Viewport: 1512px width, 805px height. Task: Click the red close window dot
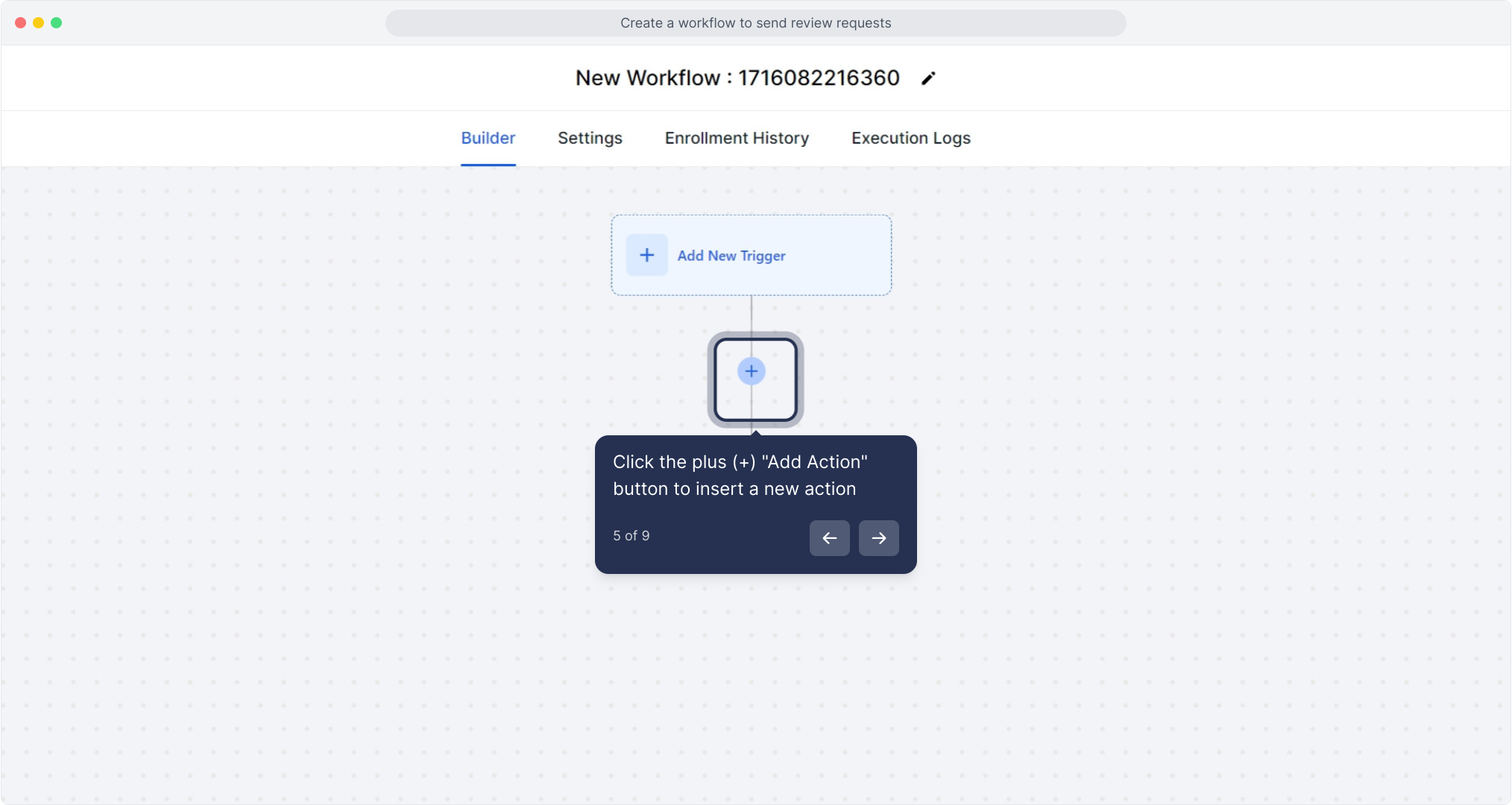(21, 23)
